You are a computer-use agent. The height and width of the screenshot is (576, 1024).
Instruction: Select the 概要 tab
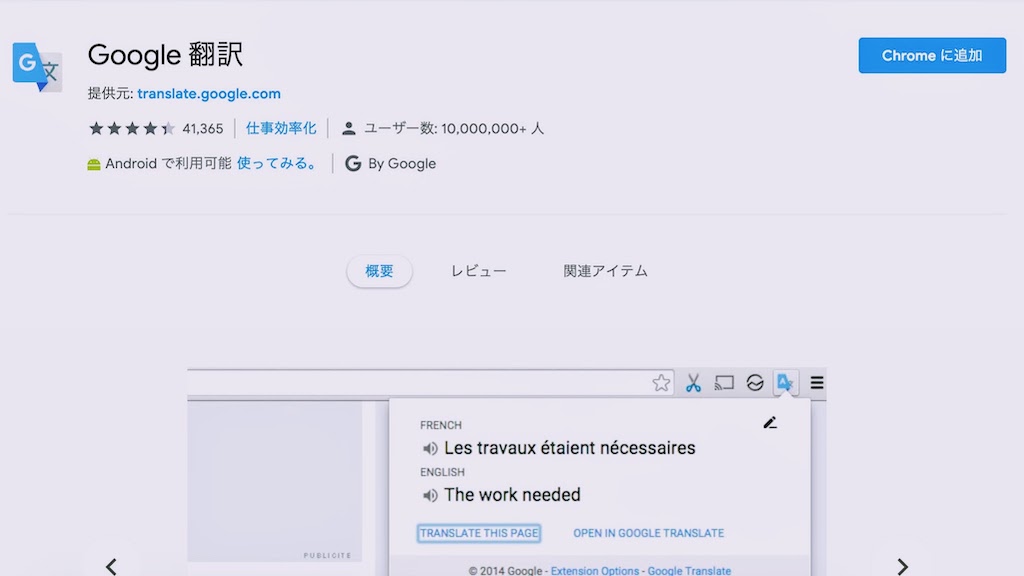pyautogui.click(x=379, y=271)
